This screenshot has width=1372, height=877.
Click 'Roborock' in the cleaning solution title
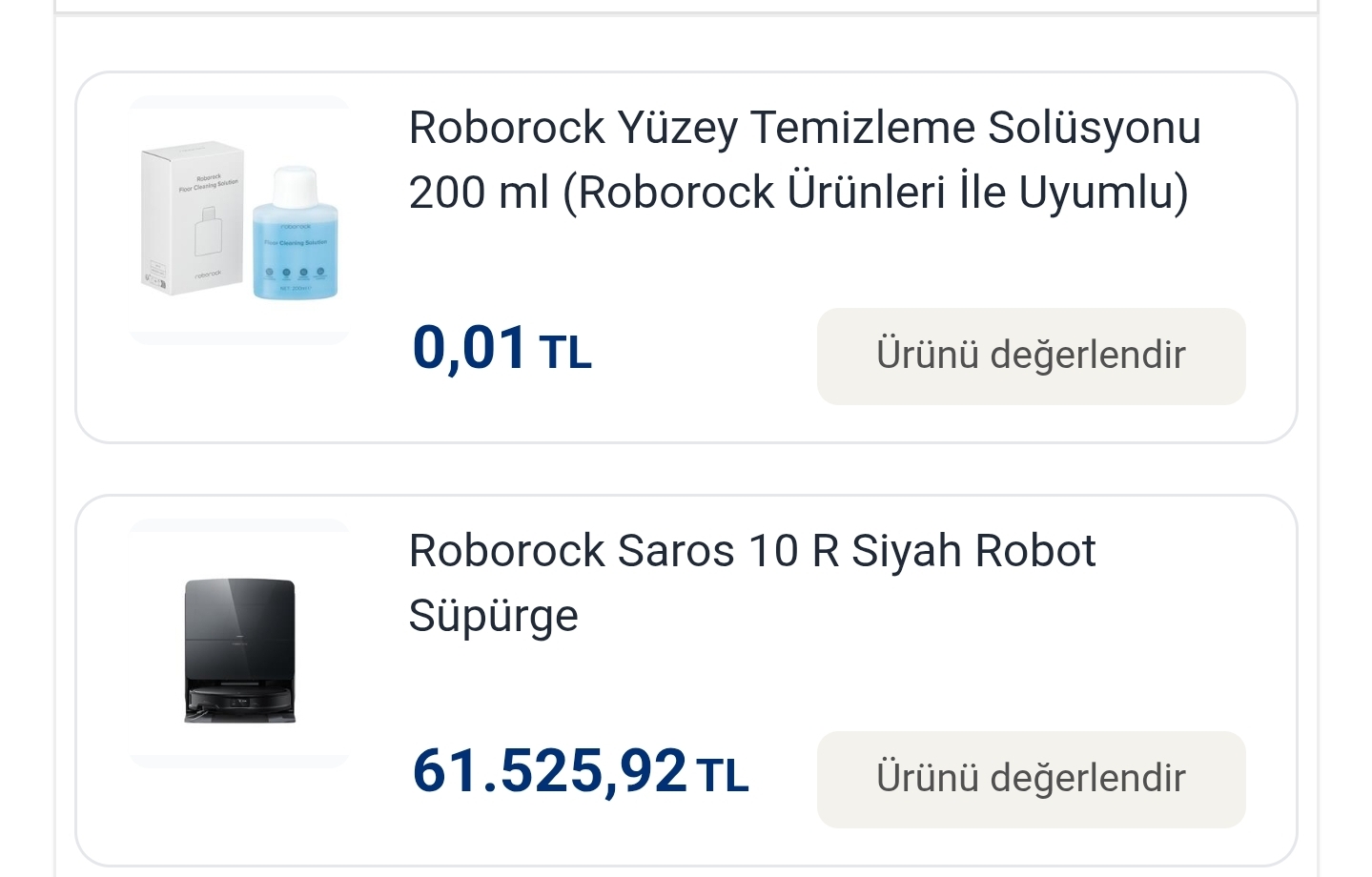point(506,128)
